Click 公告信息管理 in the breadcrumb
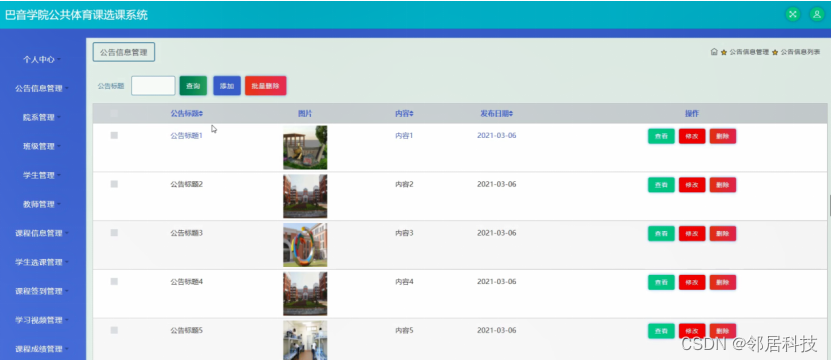This screenshot has height=362, width=833. 749,52
